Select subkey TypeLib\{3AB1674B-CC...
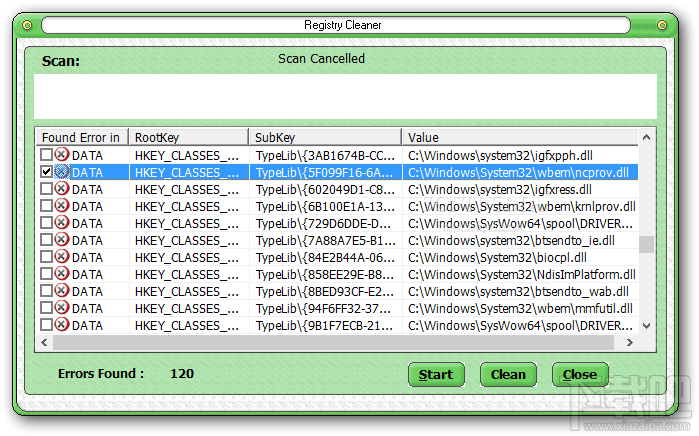This screenshot has width=699, height=436. coord(325,155)
